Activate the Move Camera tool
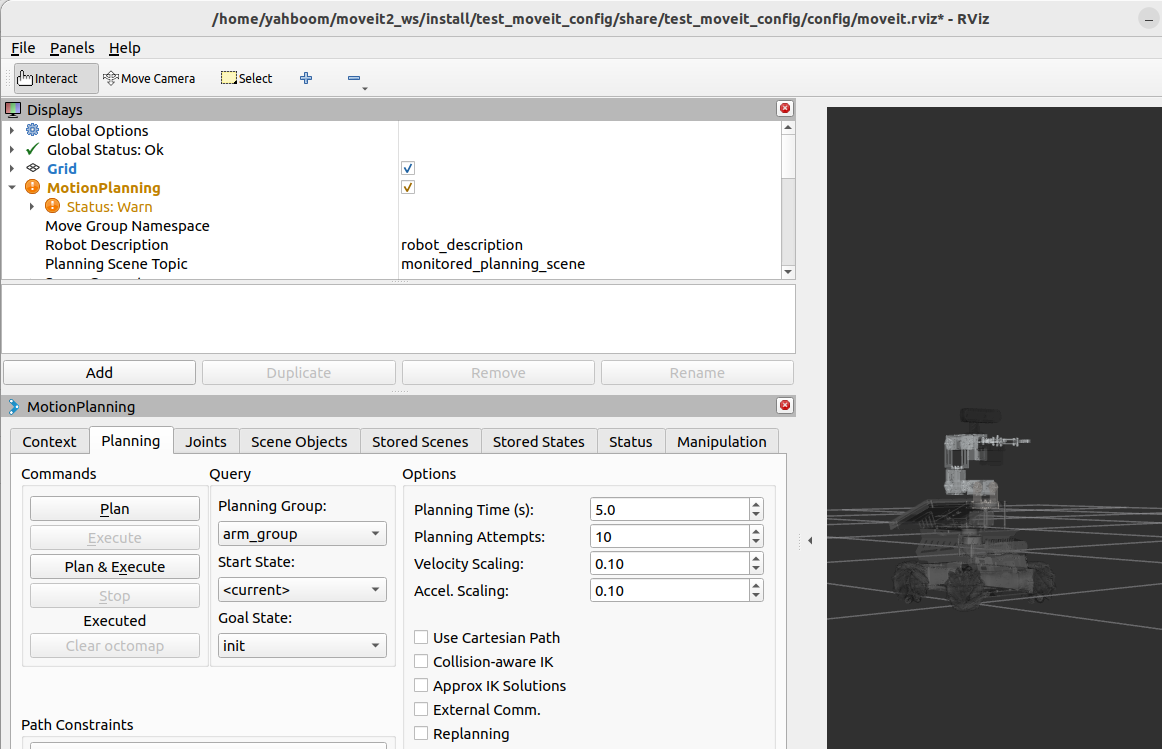Image resolution: width=1162 pixels, height=749 pixels. point(149,79)
